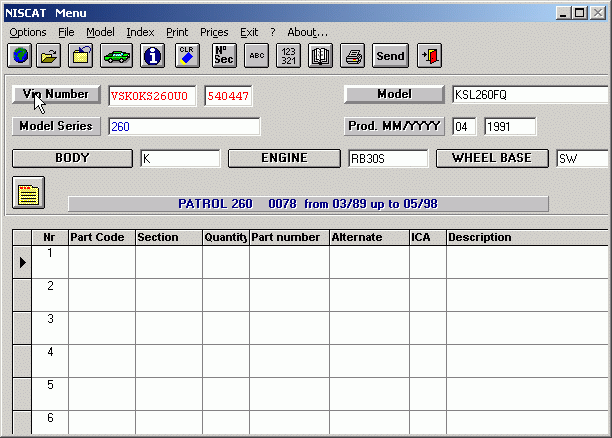Viewport: 612px width, 438px height.
Task: Open the yellow notes list icon
Action: 28,192
